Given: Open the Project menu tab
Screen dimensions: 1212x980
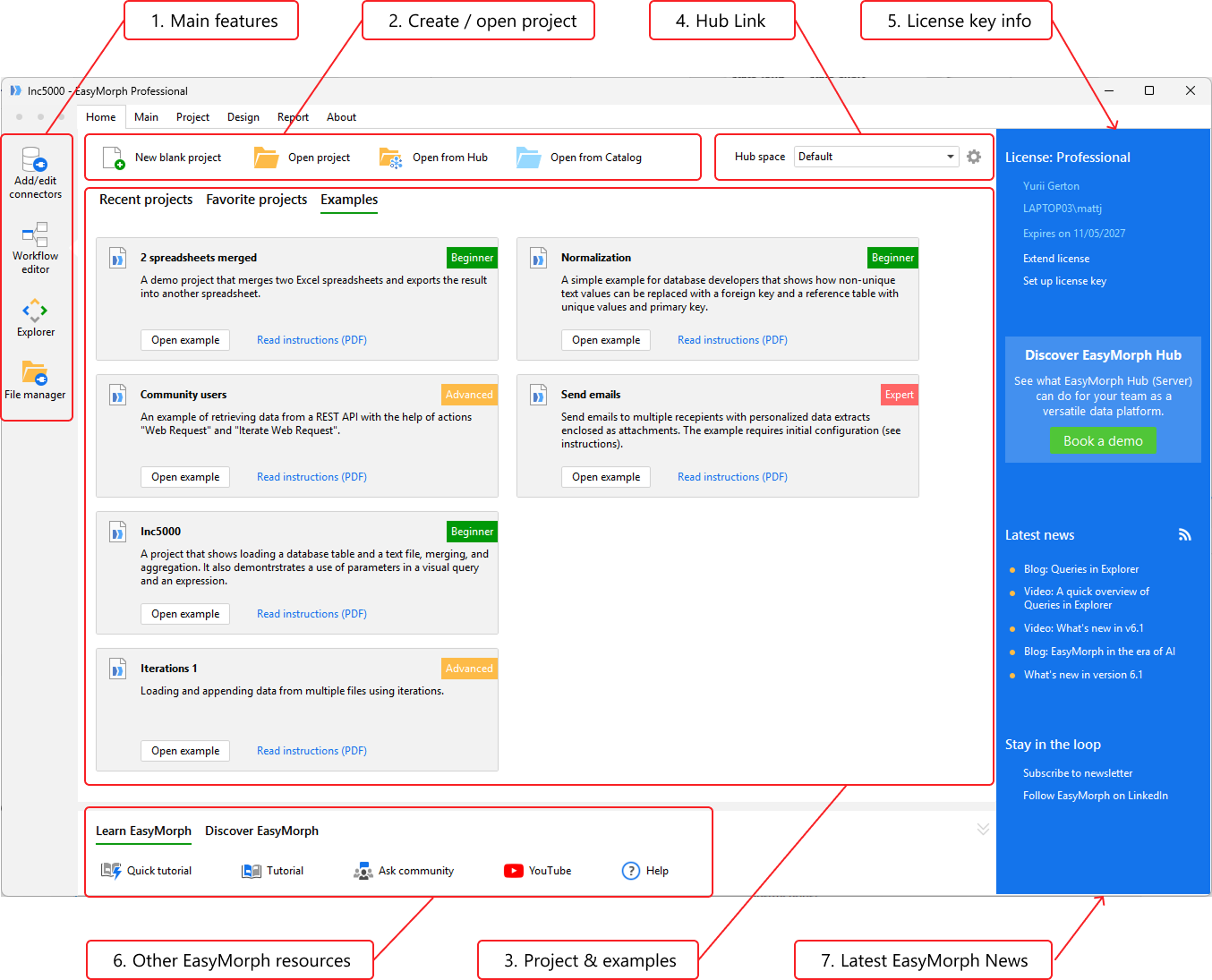Looking at the screenshot, I should 192,117.
